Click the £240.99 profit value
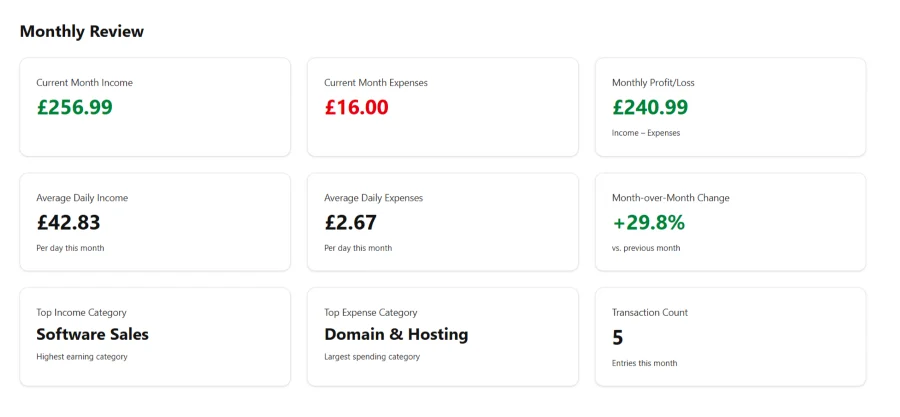Viewport: 900px width, 417px height. tap(650, 107)
